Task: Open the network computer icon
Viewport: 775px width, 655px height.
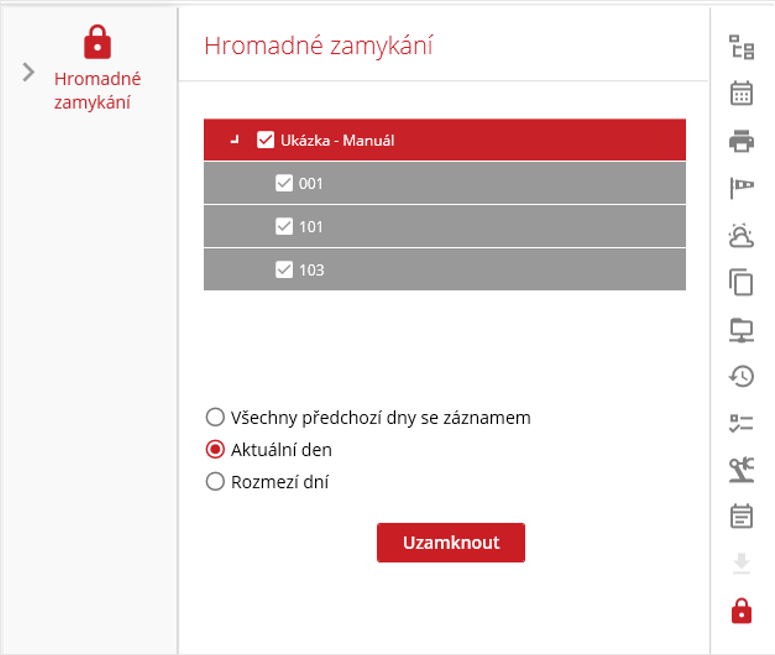Action: tap(741, 329)
